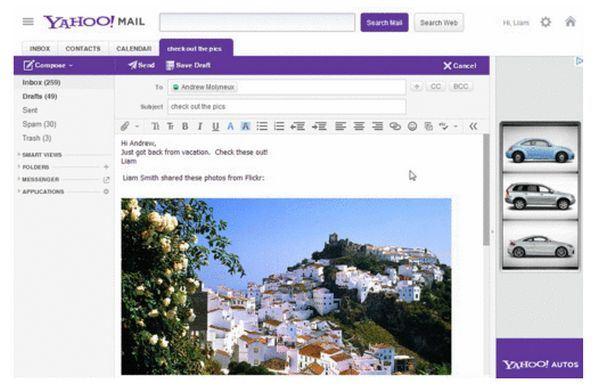
Task: Align text left
Action: (x=340, y=126)
